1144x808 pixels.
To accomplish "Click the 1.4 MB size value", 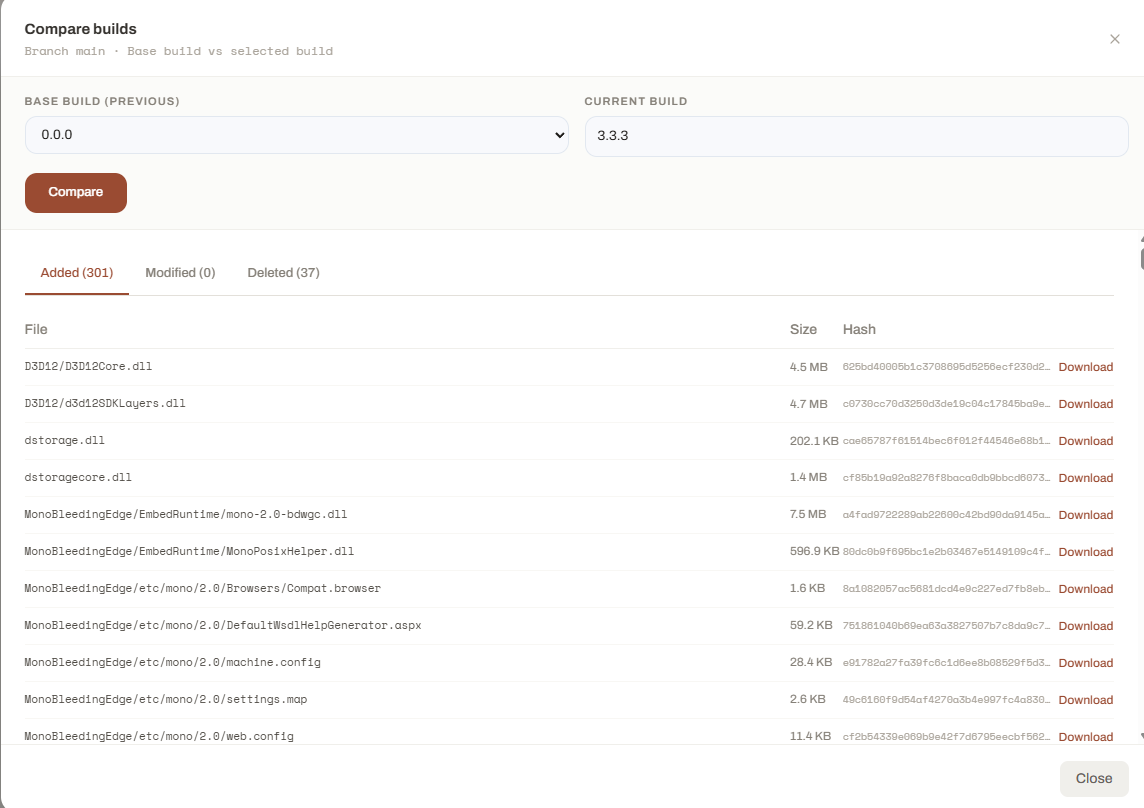I will [x=808, y=477].
